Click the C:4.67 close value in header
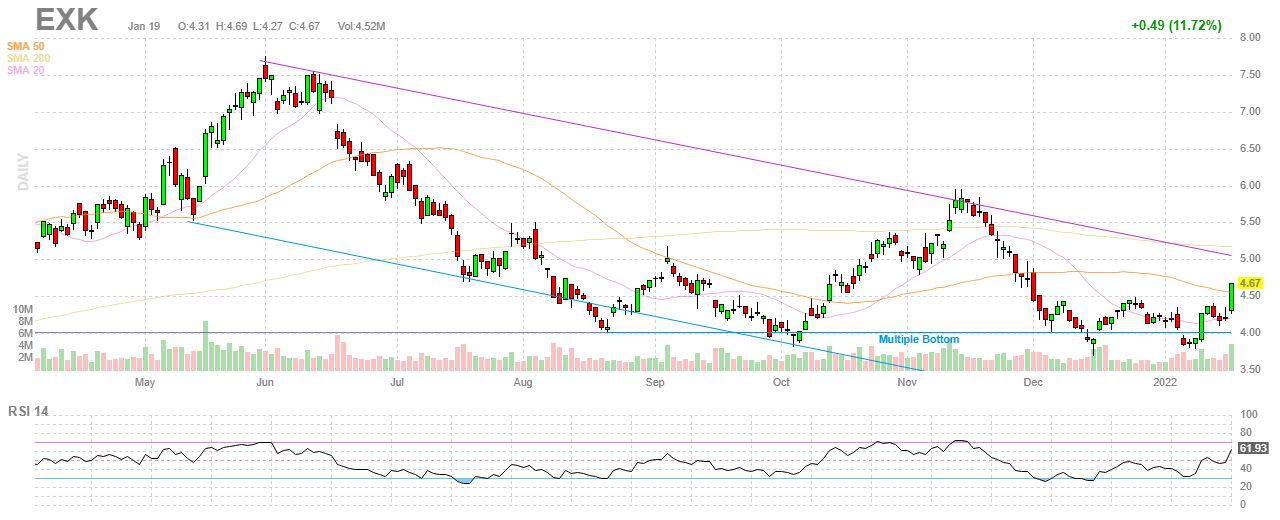1280x520 pixels. (306, 25)
